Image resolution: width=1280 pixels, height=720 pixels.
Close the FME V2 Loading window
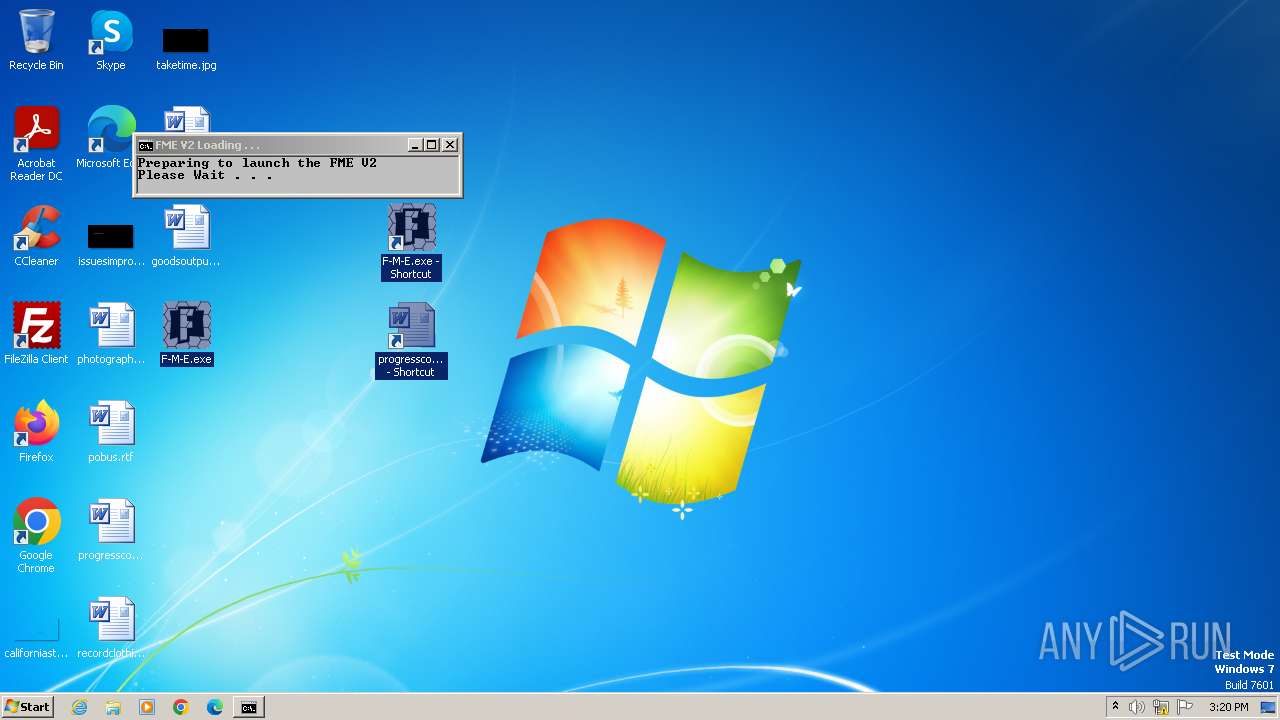(450, 145)
